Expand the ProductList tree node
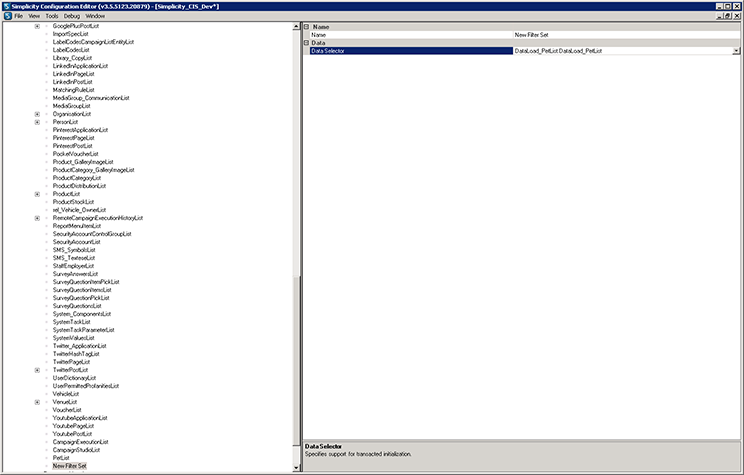The width and height of the screenshot is (744, 475). click(x=37, y=194)
